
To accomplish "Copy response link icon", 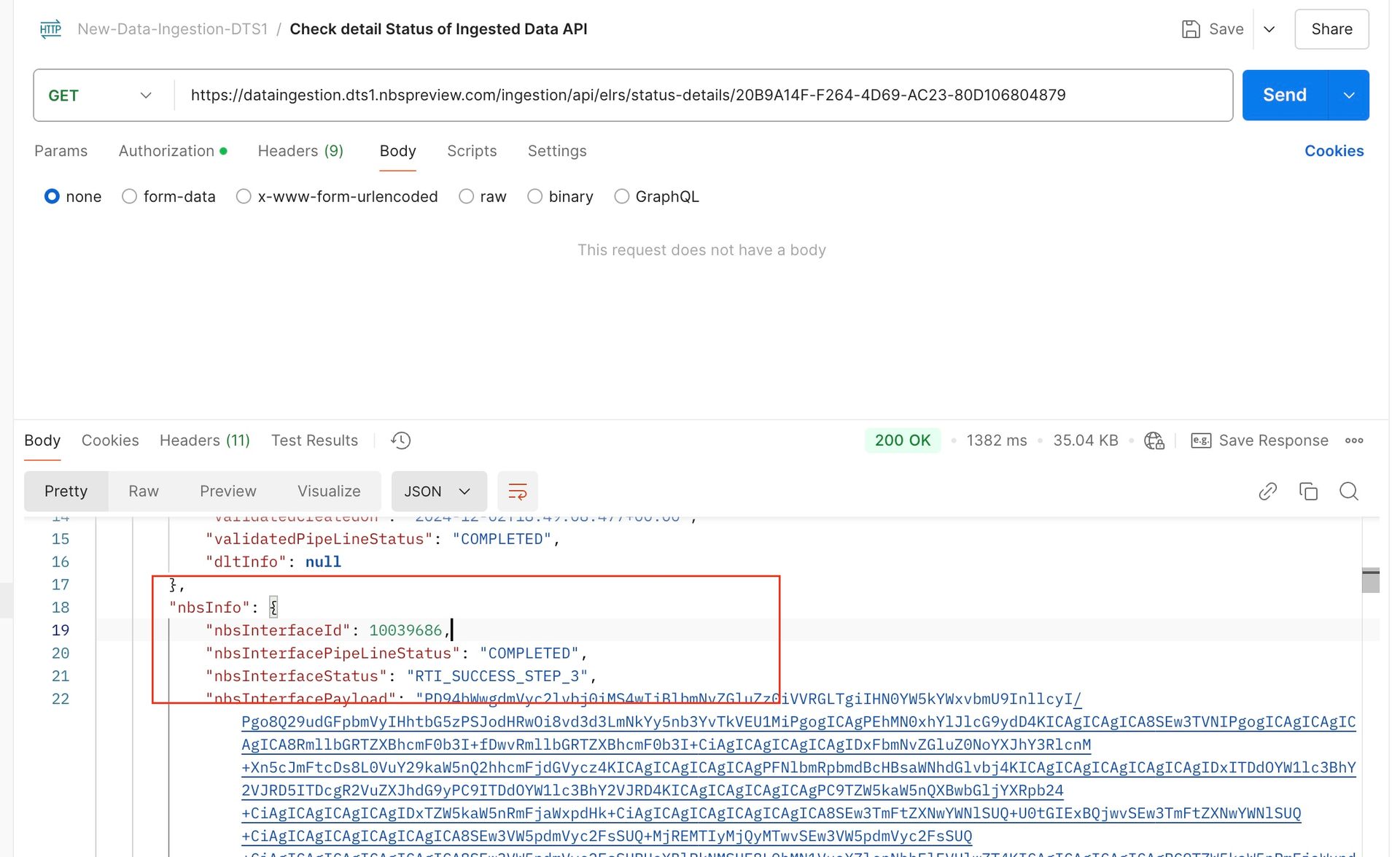I will click(x=1267, y=492).
